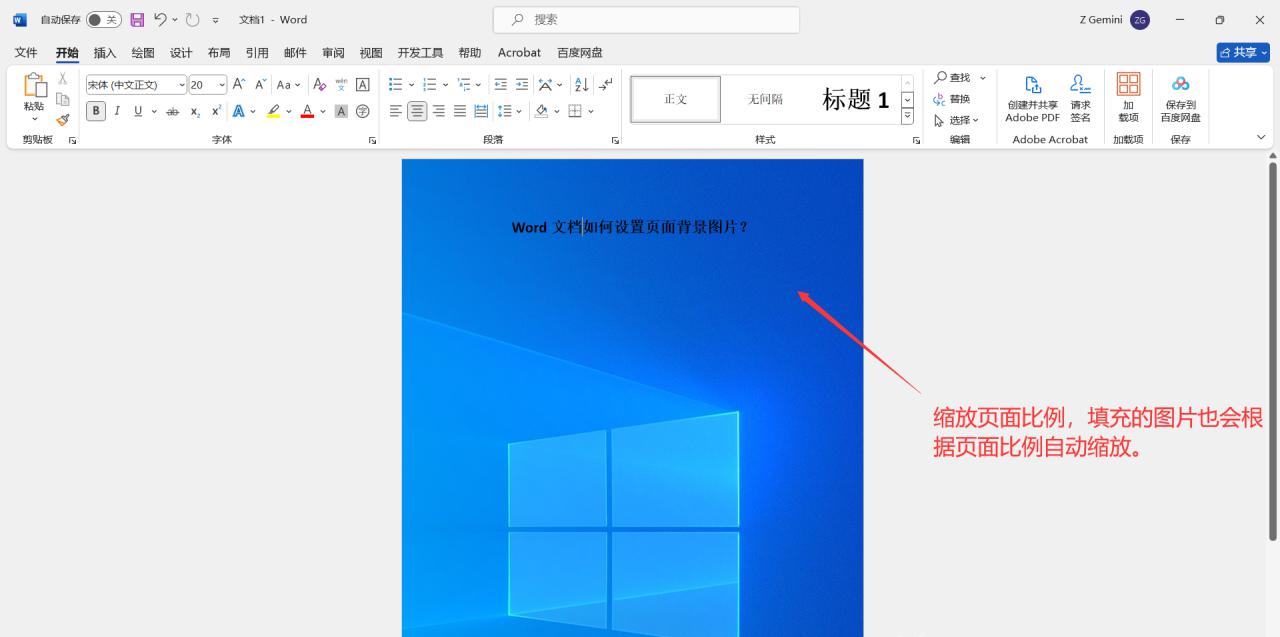The image size is (1280, 637).
Task: Click the Copy icon in clipboard group
Action: (62, 99)
